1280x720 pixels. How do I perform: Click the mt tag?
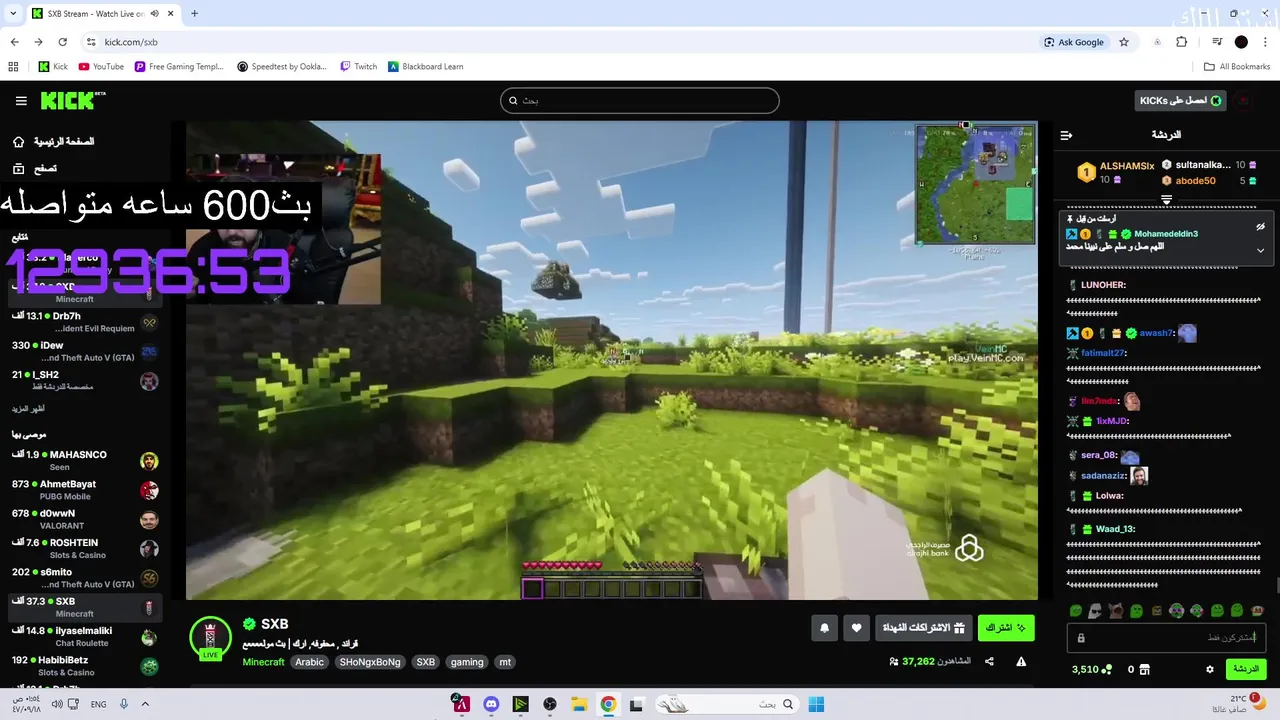click(505, 662)
